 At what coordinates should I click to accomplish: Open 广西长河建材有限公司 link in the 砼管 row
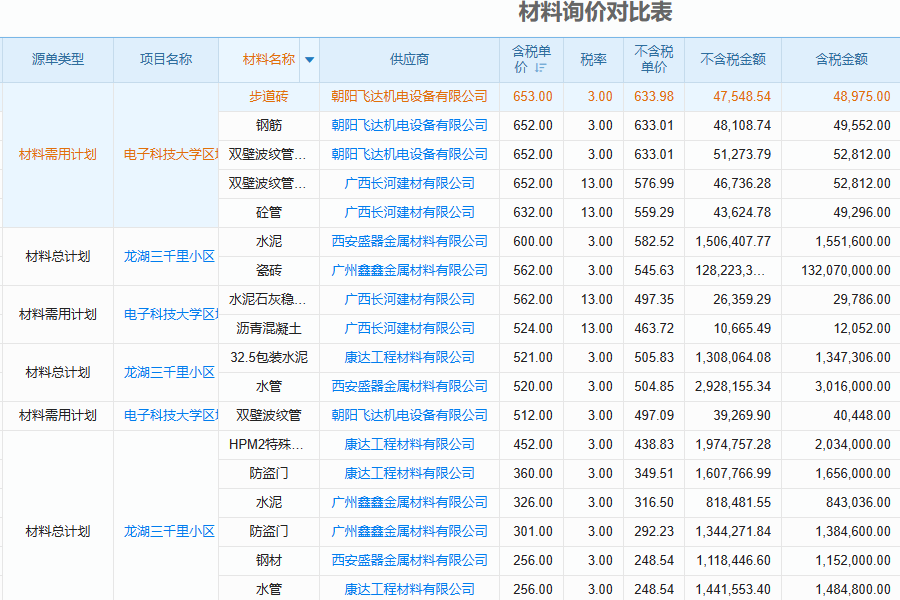(409, 213)
